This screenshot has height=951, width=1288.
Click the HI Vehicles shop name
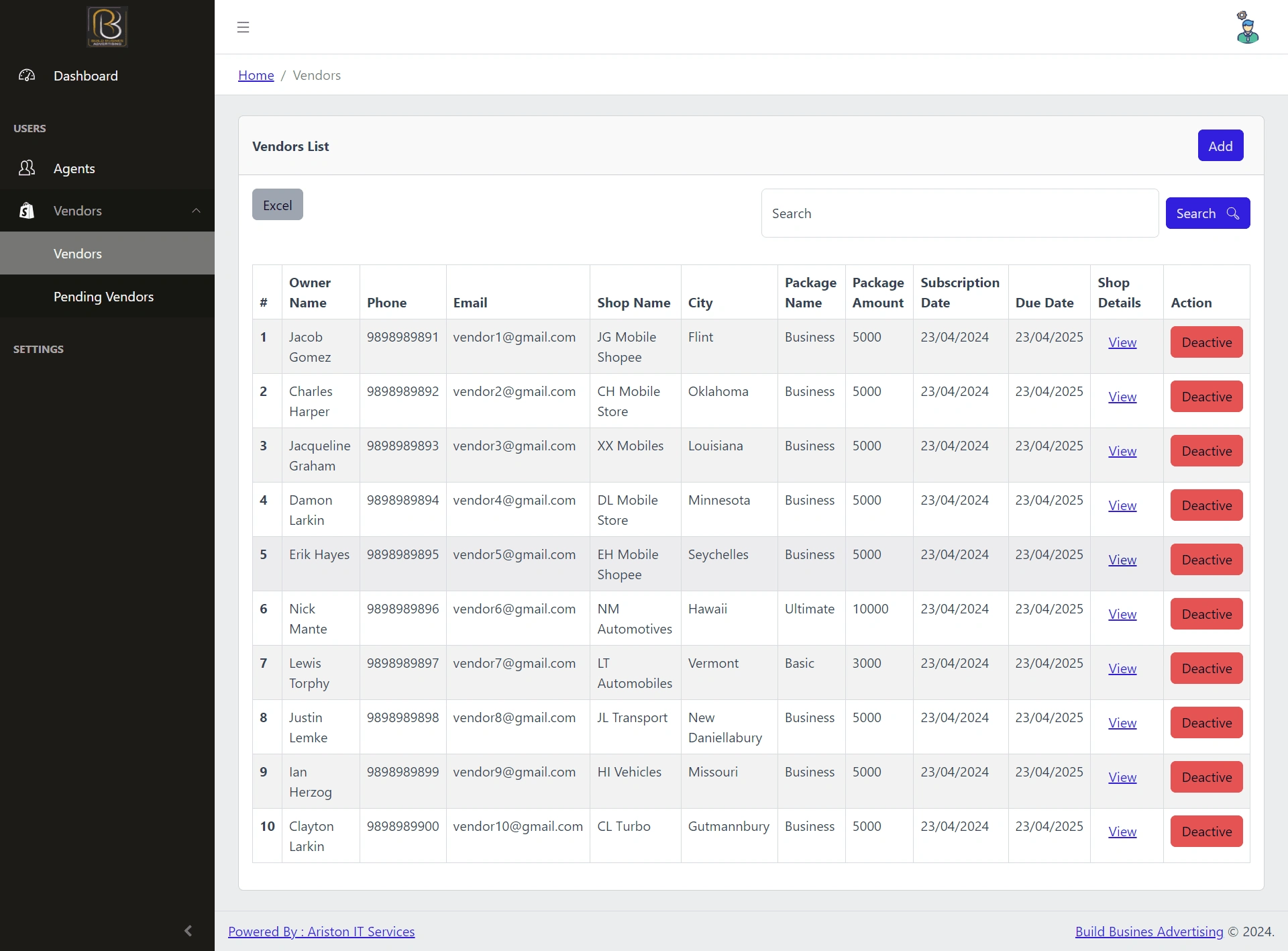click(x=629, y=772)
